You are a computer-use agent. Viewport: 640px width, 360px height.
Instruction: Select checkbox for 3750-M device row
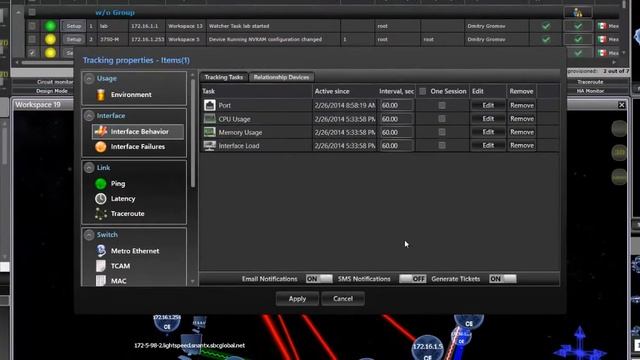(32, 39)
